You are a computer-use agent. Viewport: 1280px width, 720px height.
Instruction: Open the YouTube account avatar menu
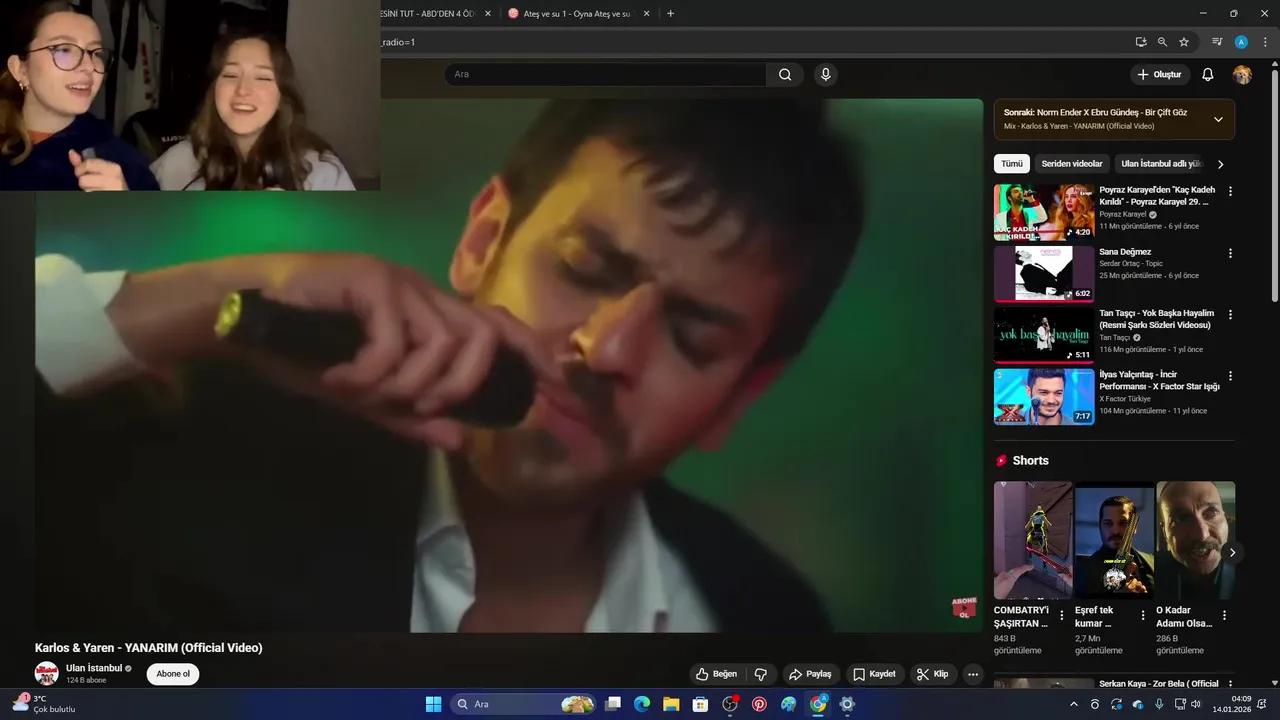(x=1242, y=75)
